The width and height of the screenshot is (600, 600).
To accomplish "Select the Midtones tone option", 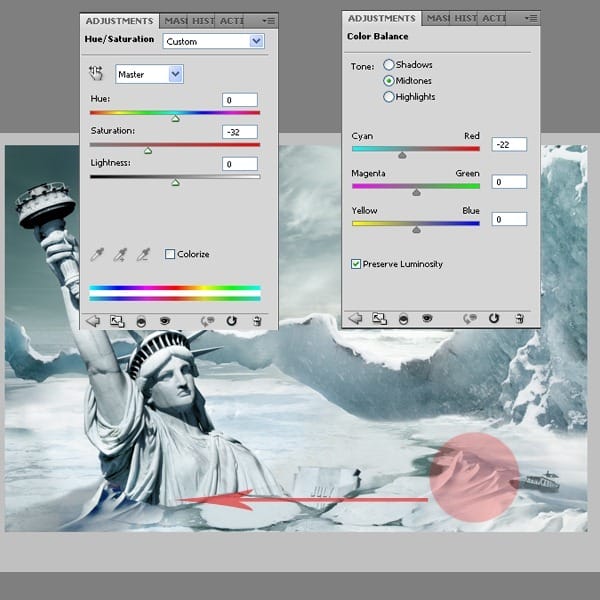I will (x=388, y=81).
